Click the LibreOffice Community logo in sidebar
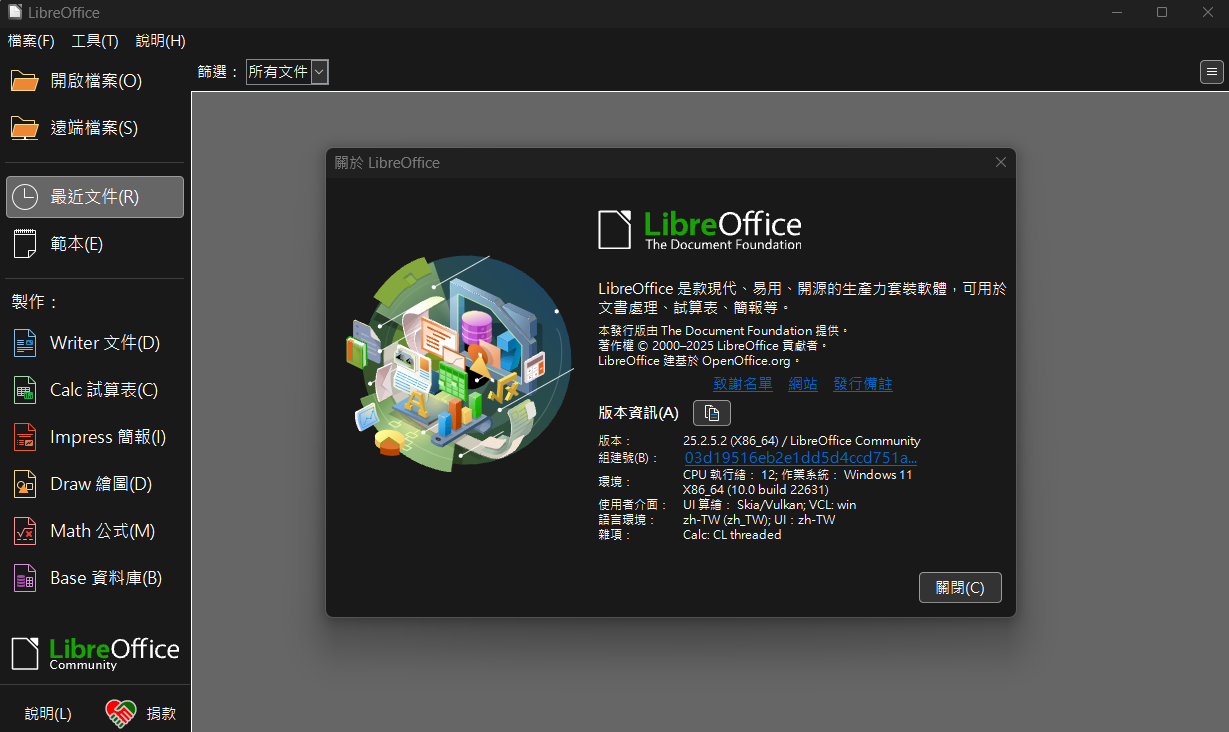This screenshot has width=1229, height=732. [95, 653]
